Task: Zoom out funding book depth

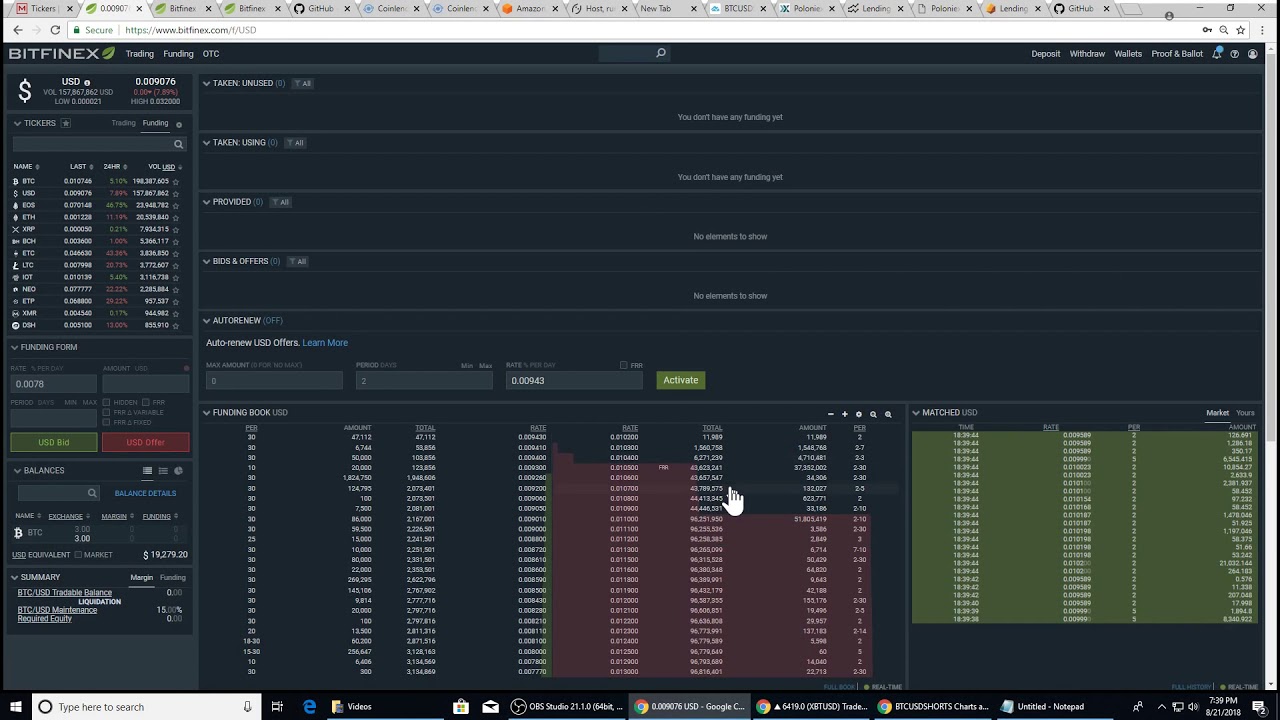Action: 873,413
